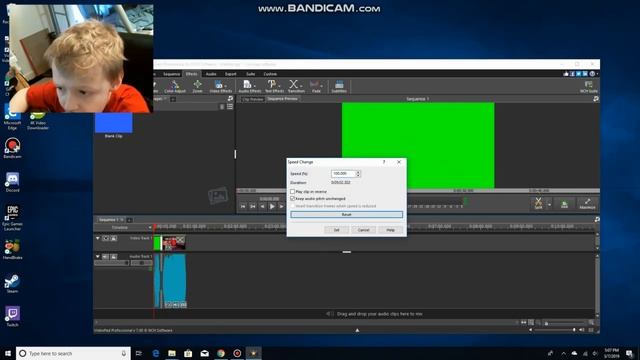
Task: Toggle Video Track 1 lock icon
Action: (113, 238)
